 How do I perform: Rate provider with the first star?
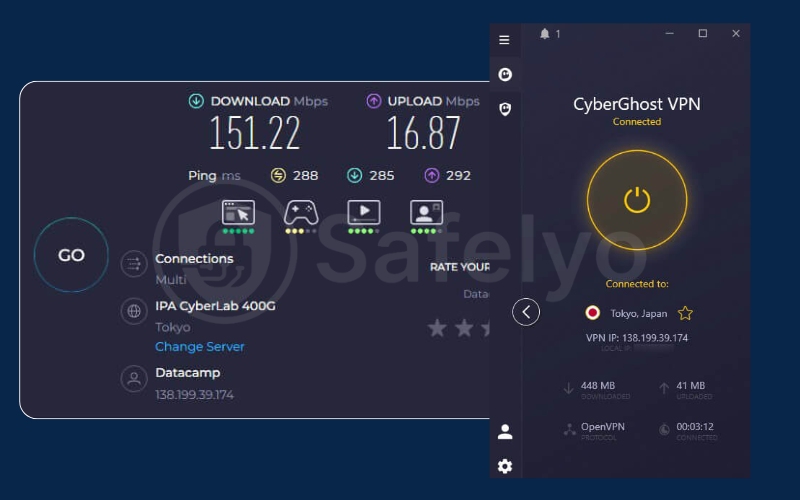[x=437, y=328]
